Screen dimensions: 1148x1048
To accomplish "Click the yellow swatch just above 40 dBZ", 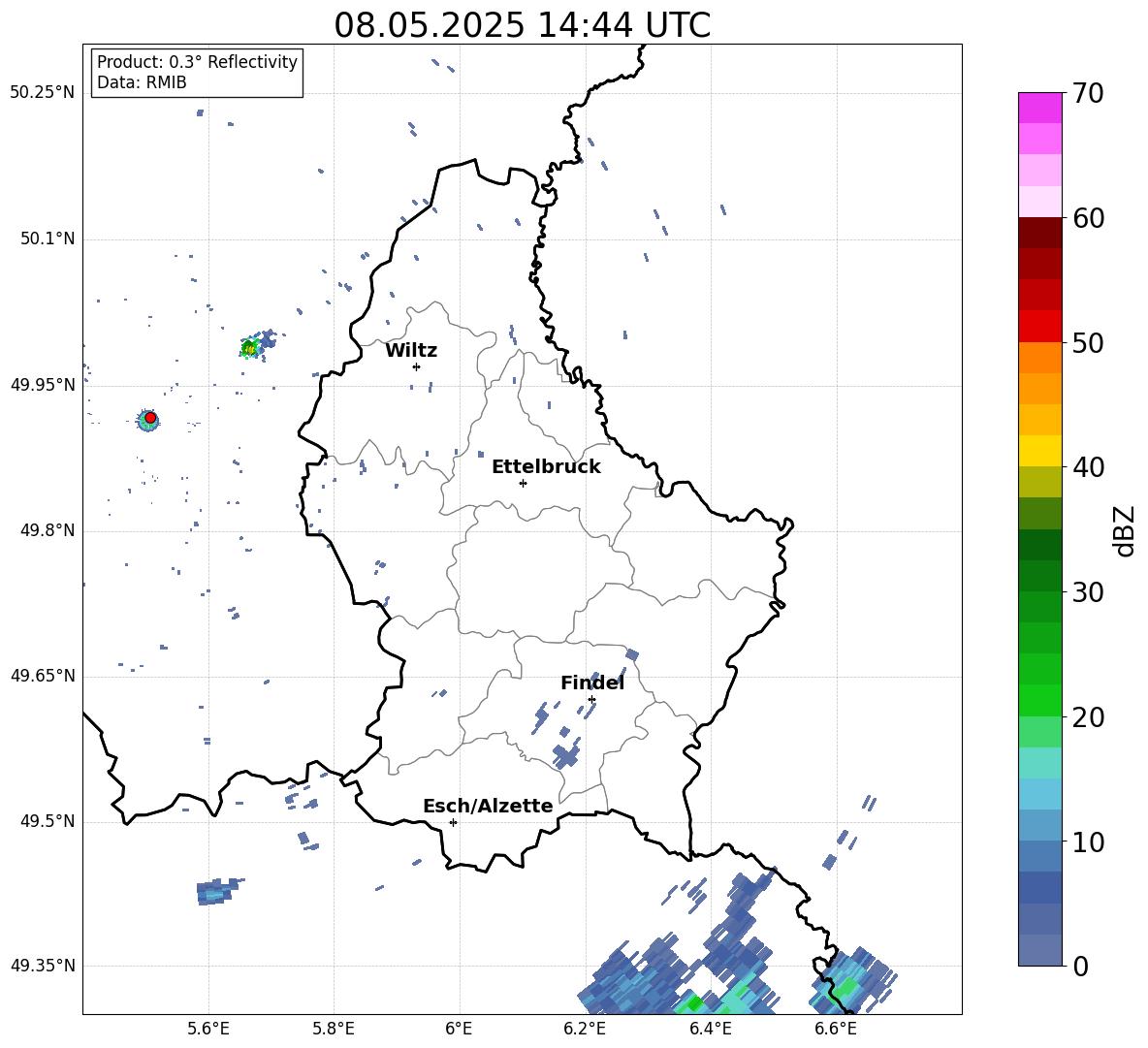I will 1039,451.
